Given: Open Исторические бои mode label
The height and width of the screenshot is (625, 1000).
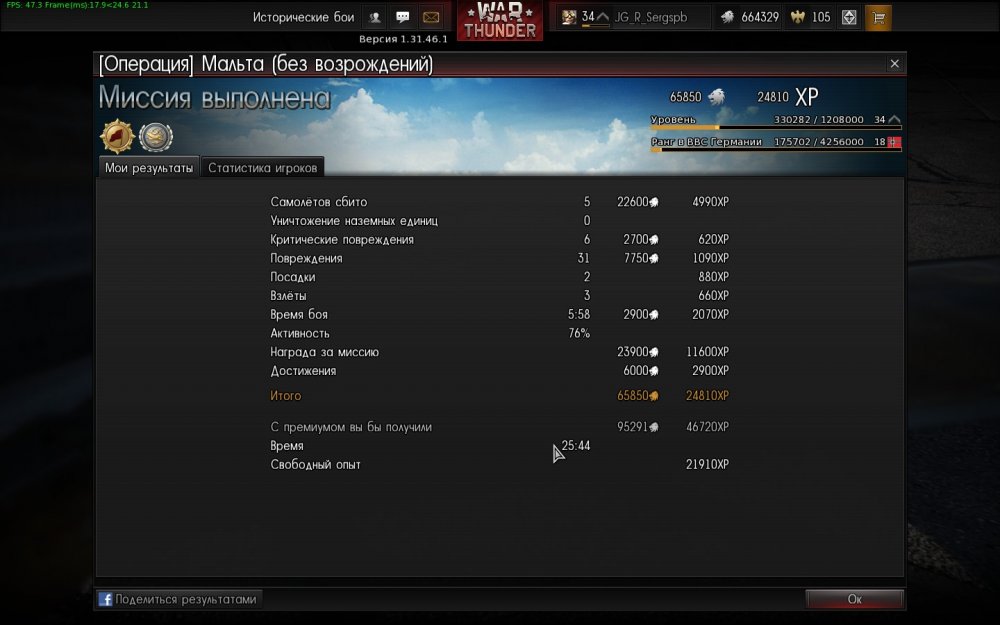Looking at the screenshot, I should tap(303, 17).
